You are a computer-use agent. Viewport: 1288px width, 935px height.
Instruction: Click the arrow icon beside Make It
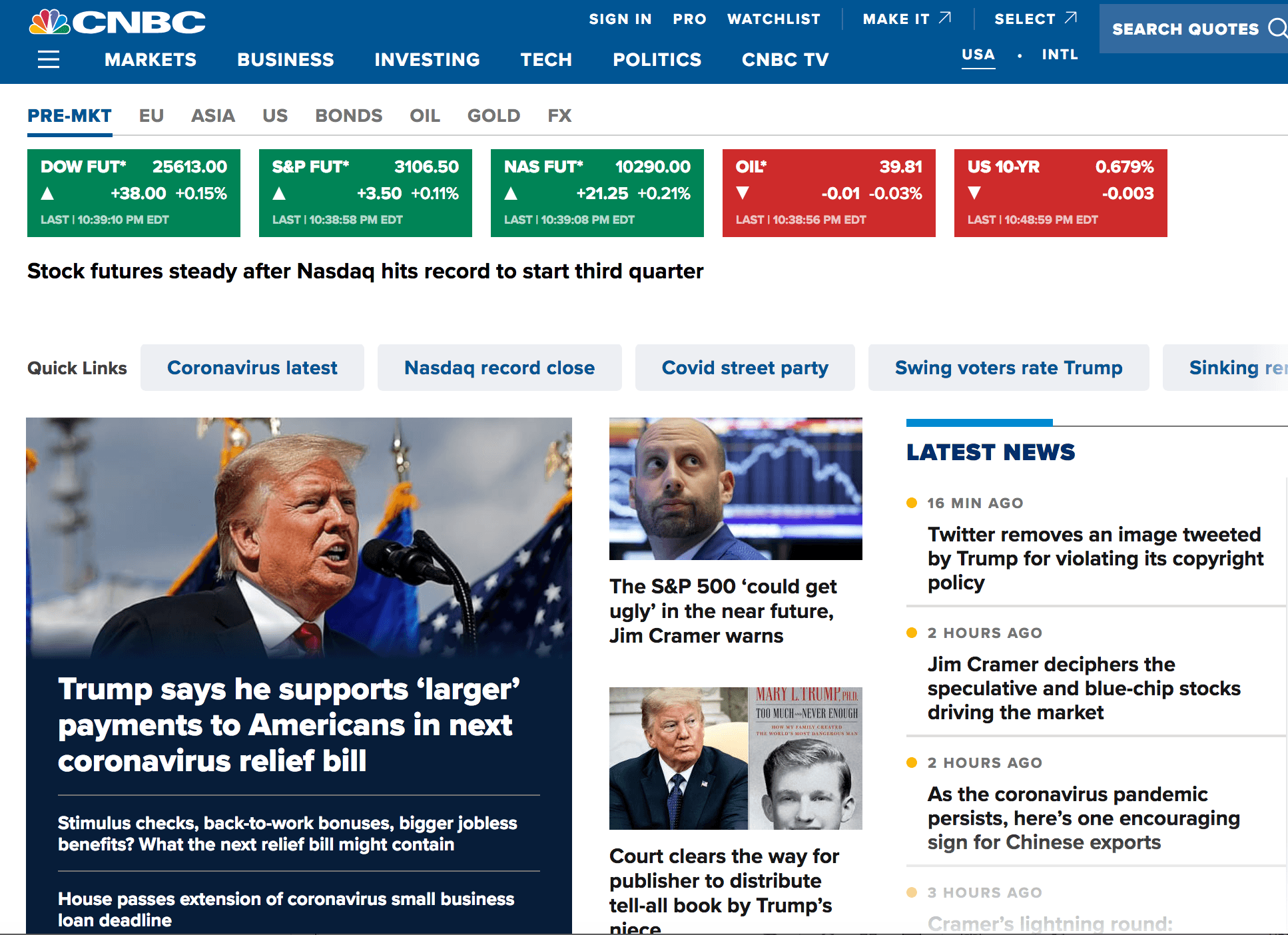point(945,18)
